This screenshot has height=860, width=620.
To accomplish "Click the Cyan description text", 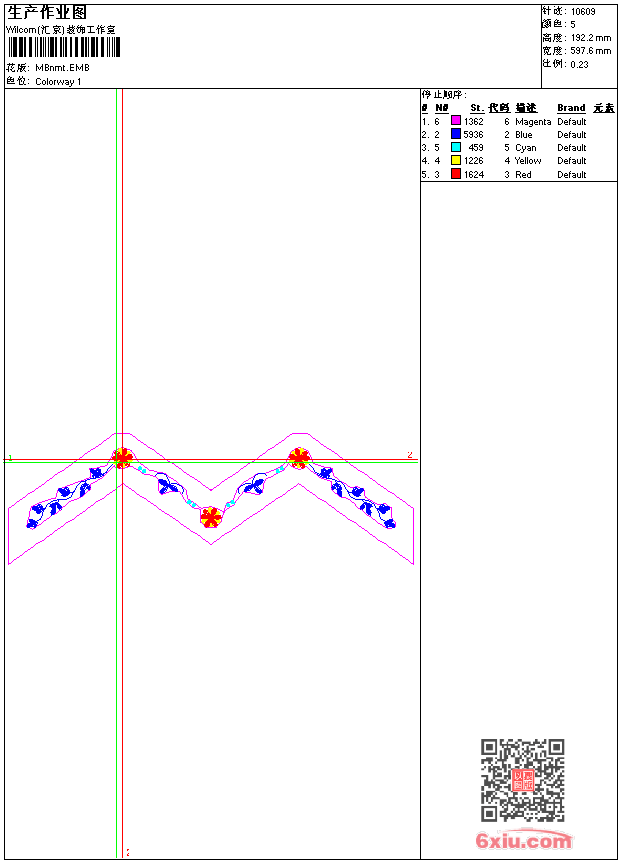I will tap(526, 148).
